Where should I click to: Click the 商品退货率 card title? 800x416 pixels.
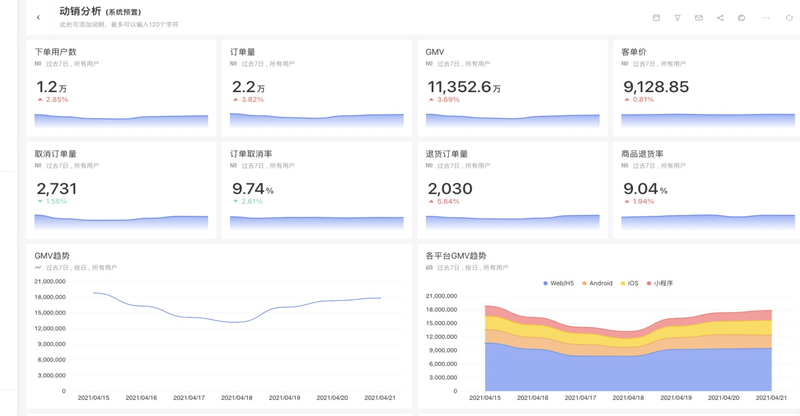pos(644,154)
